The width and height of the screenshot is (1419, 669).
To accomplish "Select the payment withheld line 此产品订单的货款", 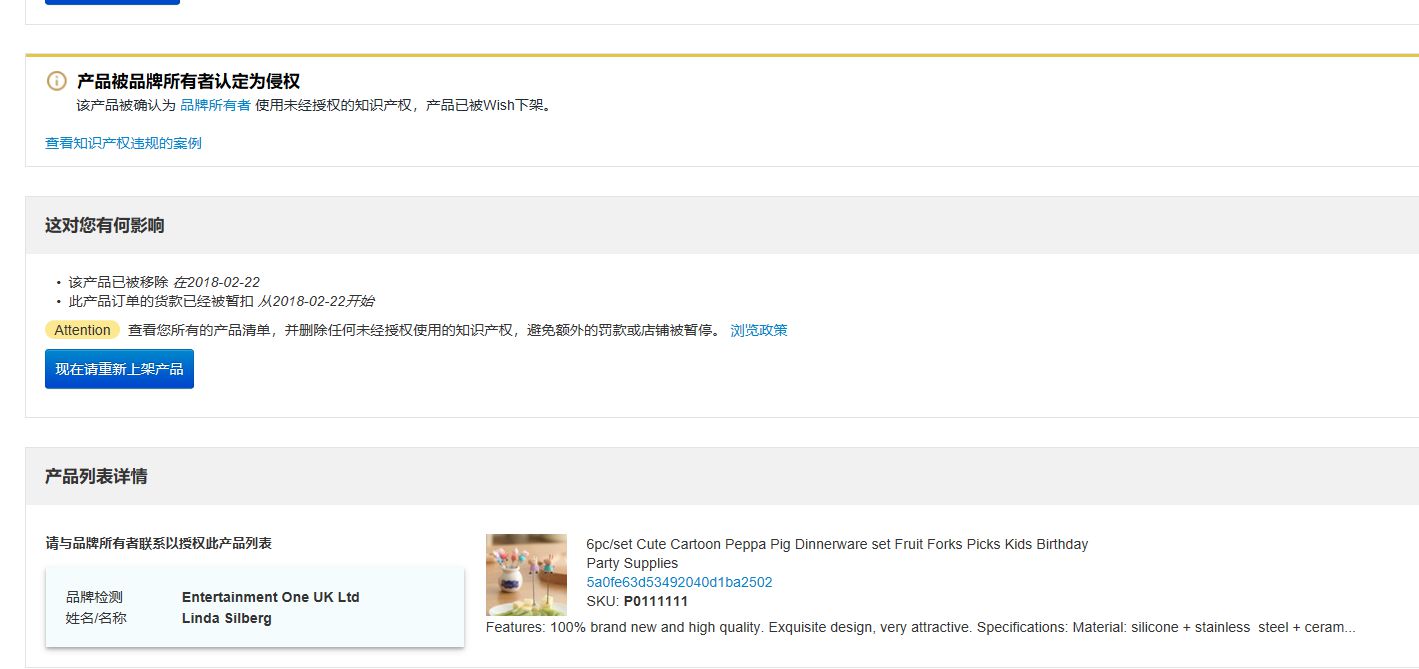I will click(x=221, y=301).
